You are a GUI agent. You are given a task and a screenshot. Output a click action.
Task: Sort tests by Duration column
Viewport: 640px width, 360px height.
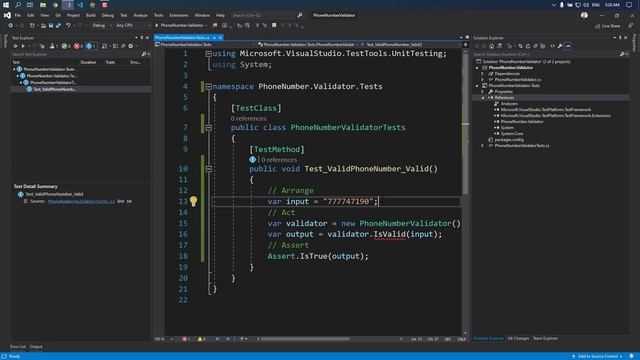88,62
